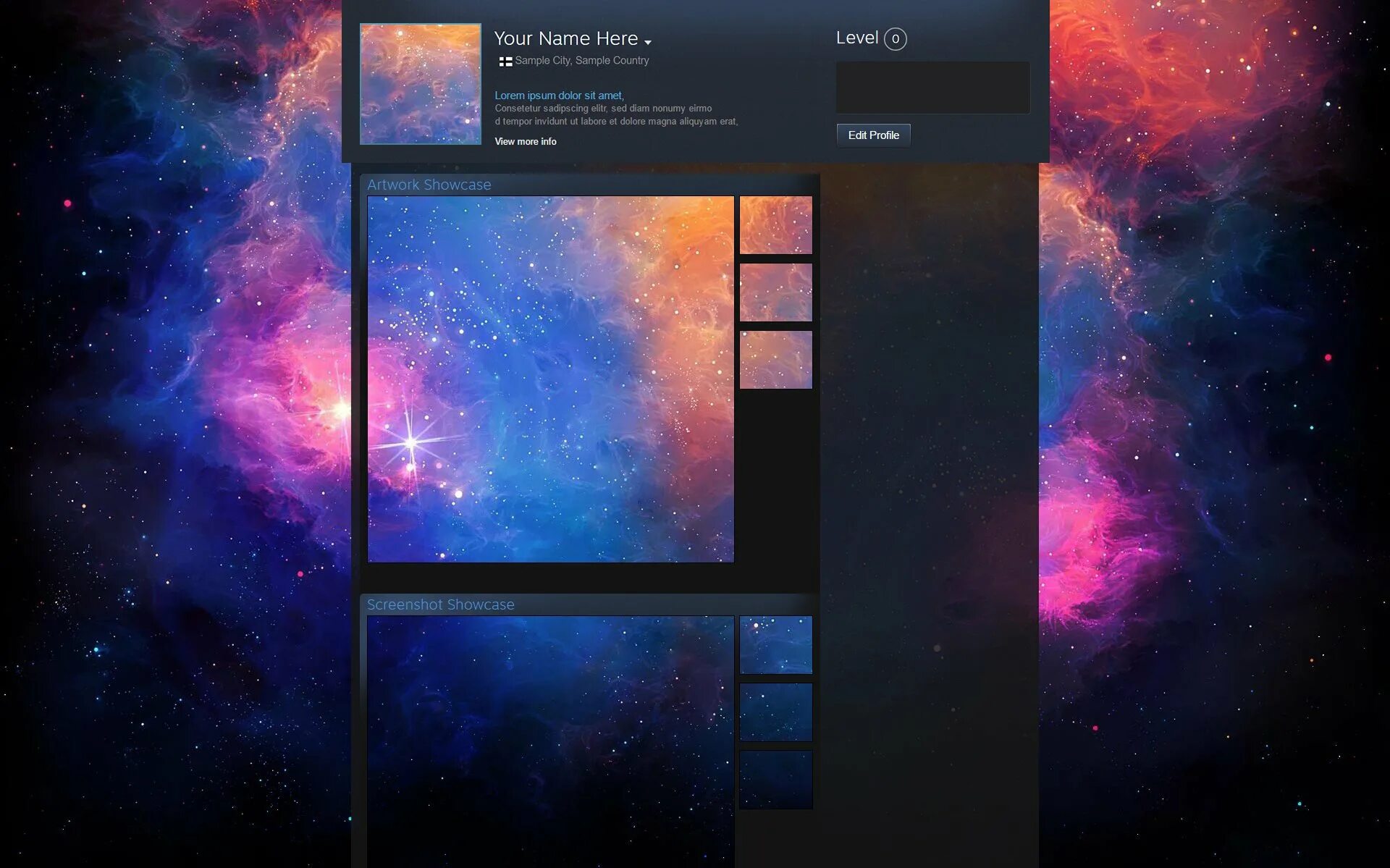
Task: Select the bottom artwork showcase thumbnail
Action: tap(775, 360)
